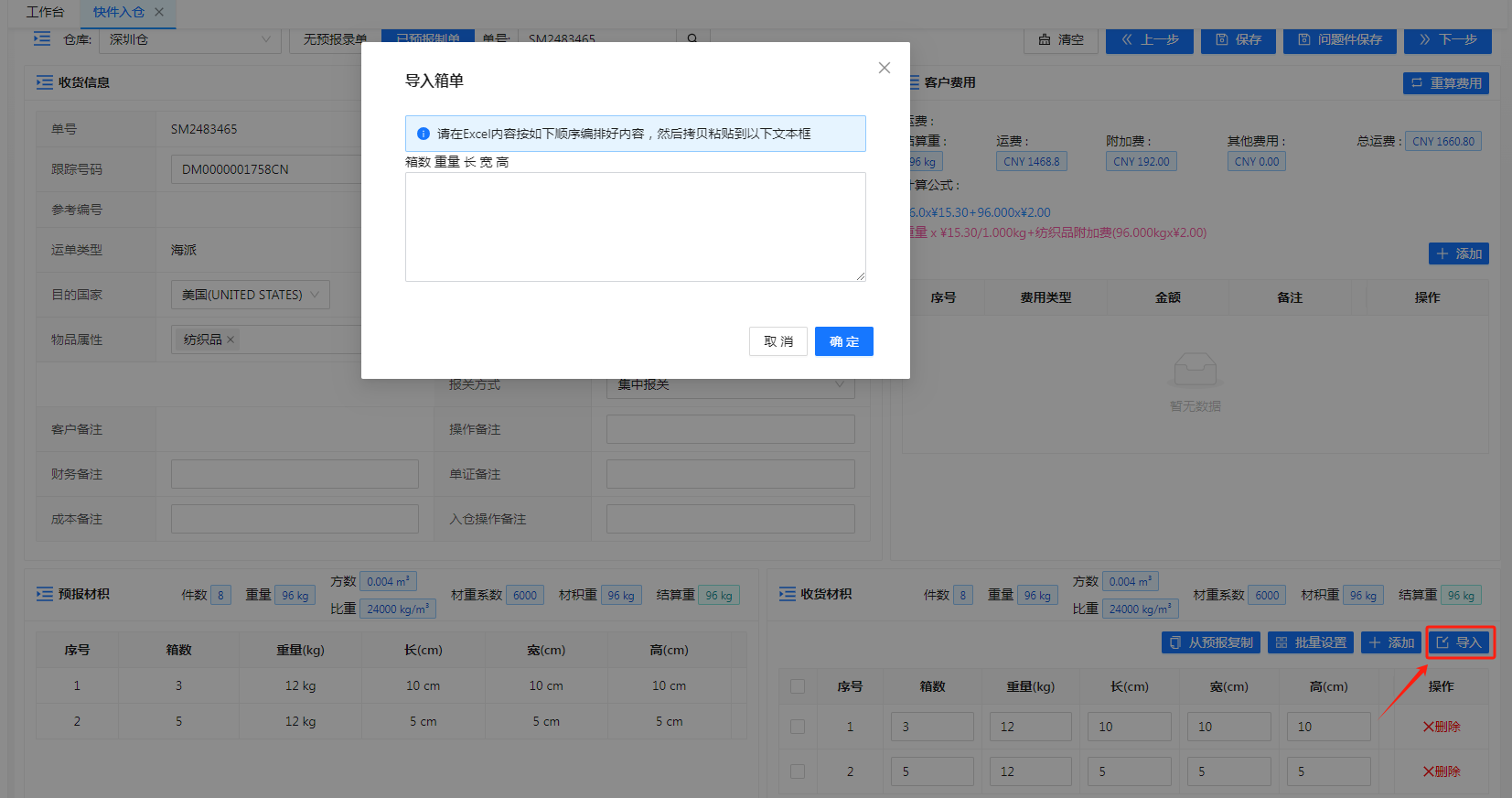Expand the 目的国家 country dropdown

[250, 295]
